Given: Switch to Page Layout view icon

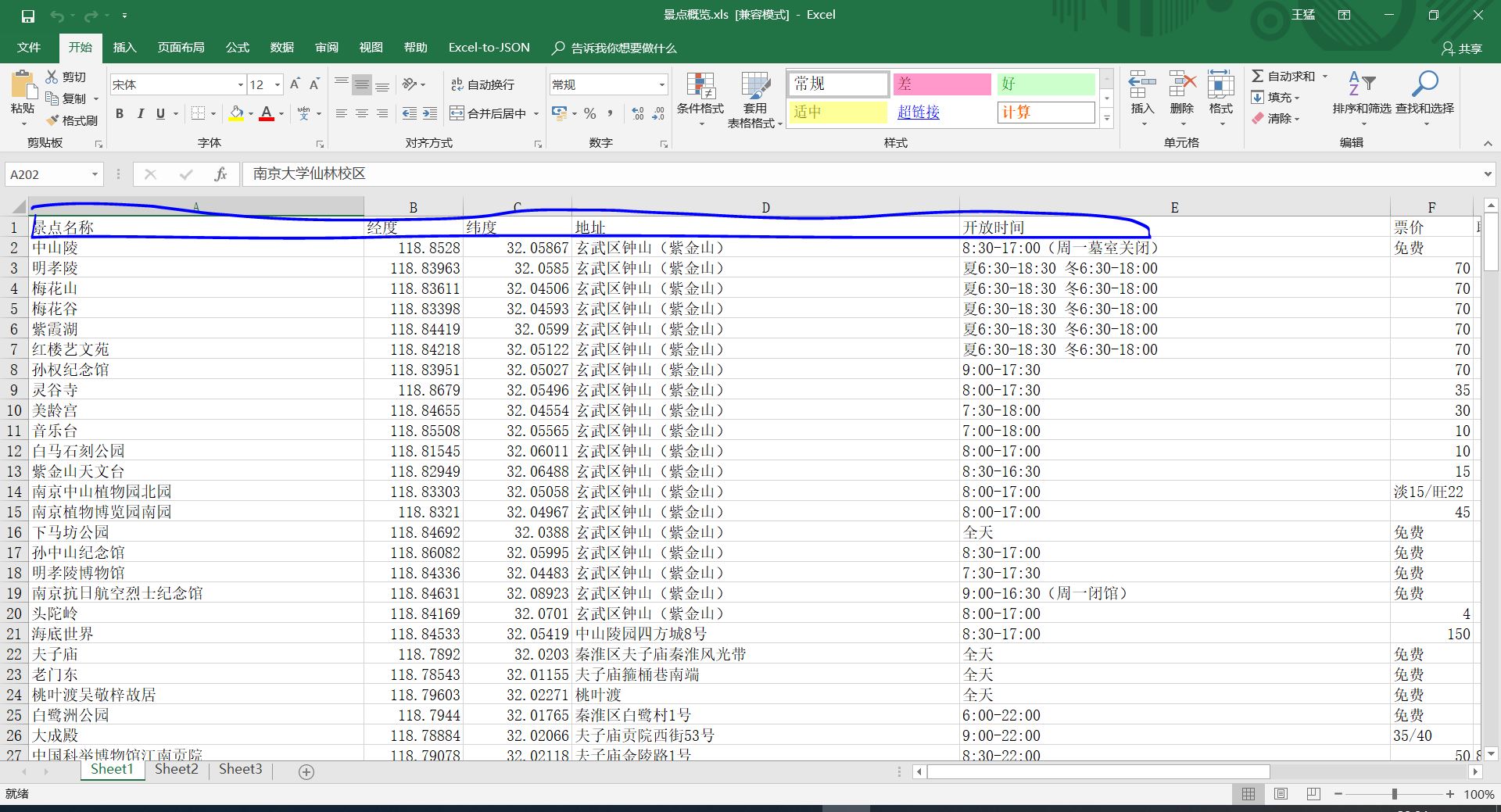Looking at the screenshot, I should pyautogui.click(x=1281, y=794).
